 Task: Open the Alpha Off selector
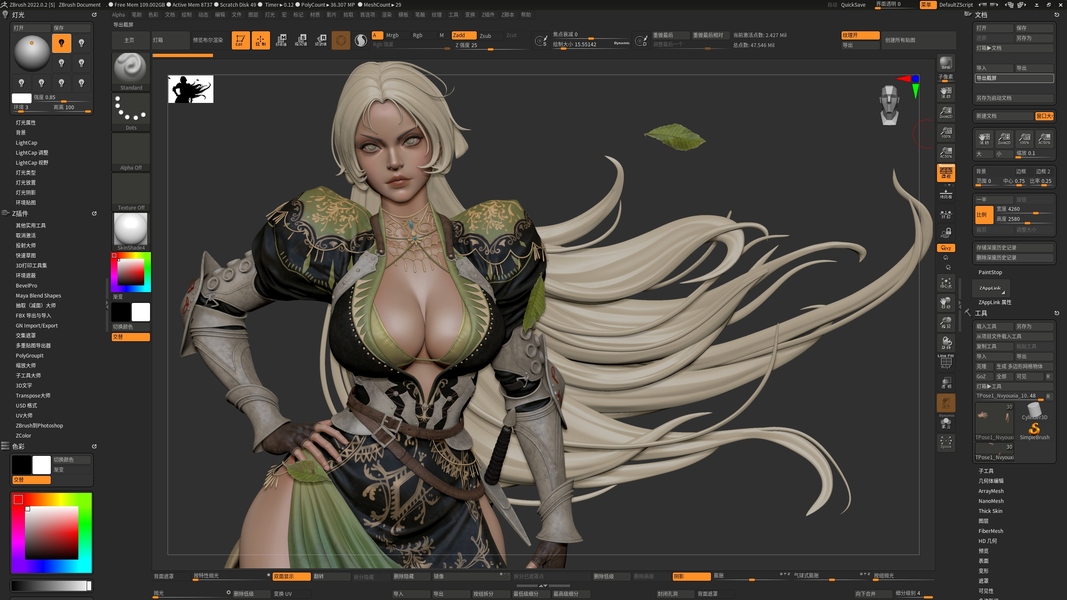tap(131, 152)
